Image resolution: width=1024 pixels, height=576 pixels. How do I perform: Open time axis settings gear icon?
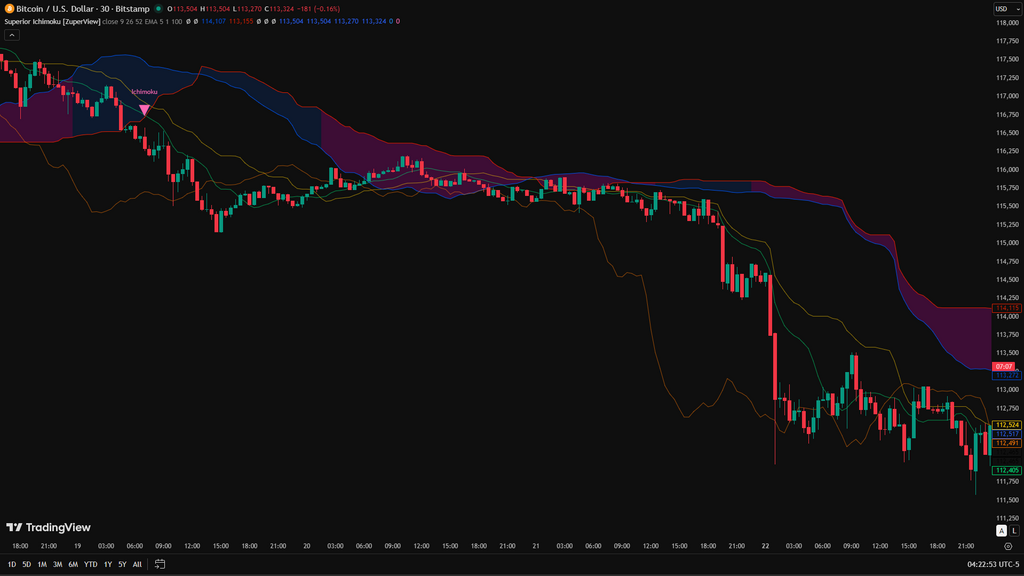pyautogui.click(x=1006, y=546)
